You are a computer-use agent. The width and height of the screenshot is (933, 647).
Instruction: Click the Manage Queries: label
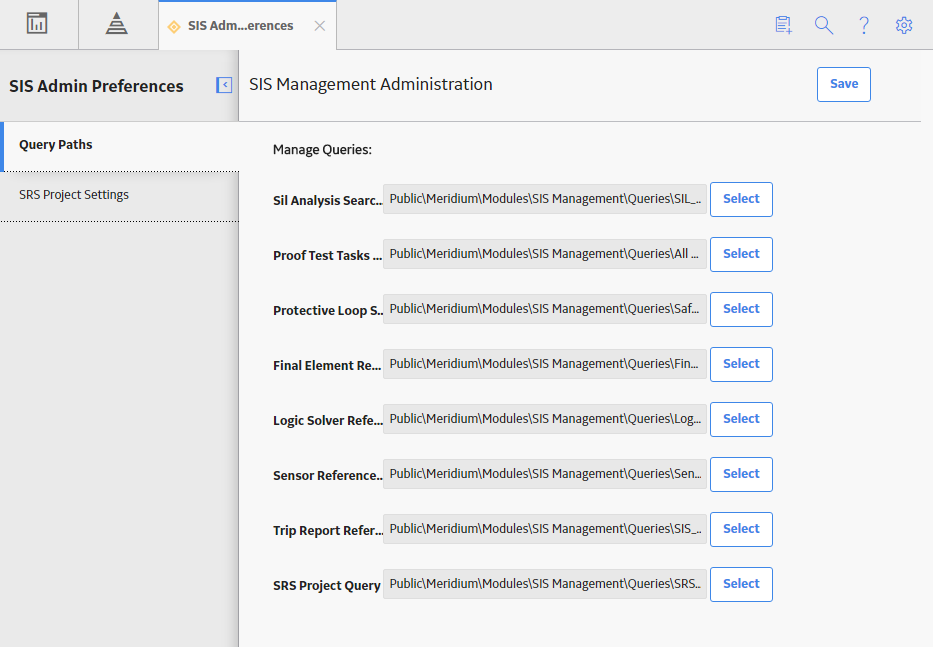[322, 150]
